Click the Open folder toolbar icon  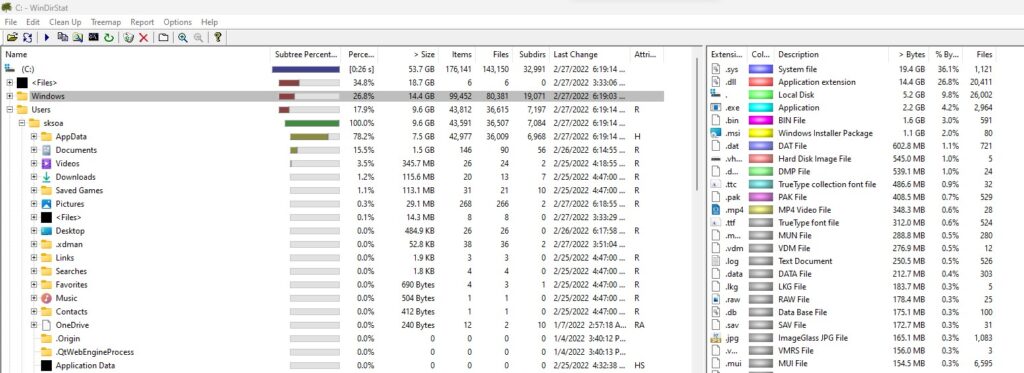tap(12, 37)
